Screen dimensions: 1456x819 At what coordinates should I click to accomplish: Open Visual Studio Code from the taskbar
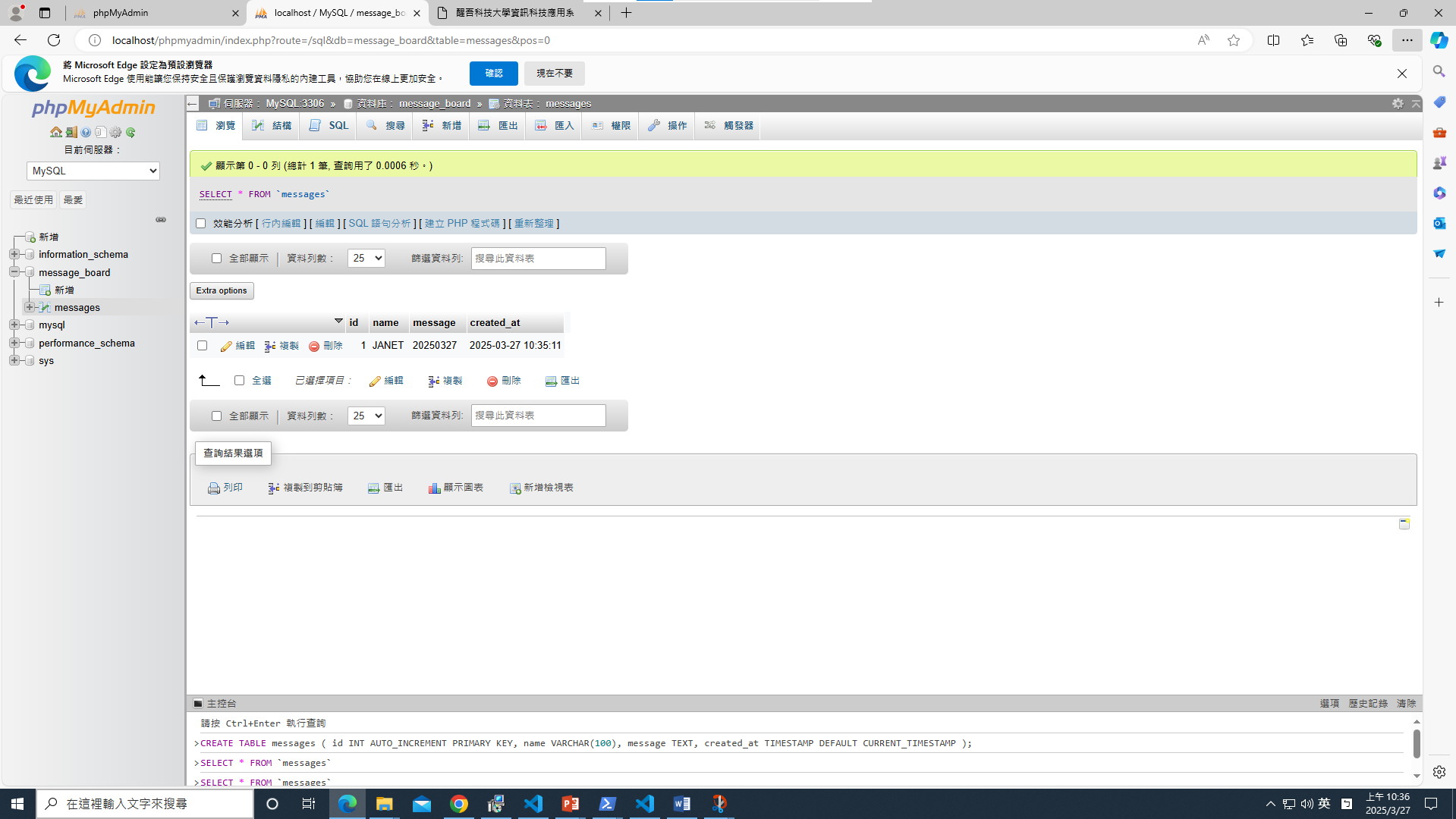click(533, 803)
